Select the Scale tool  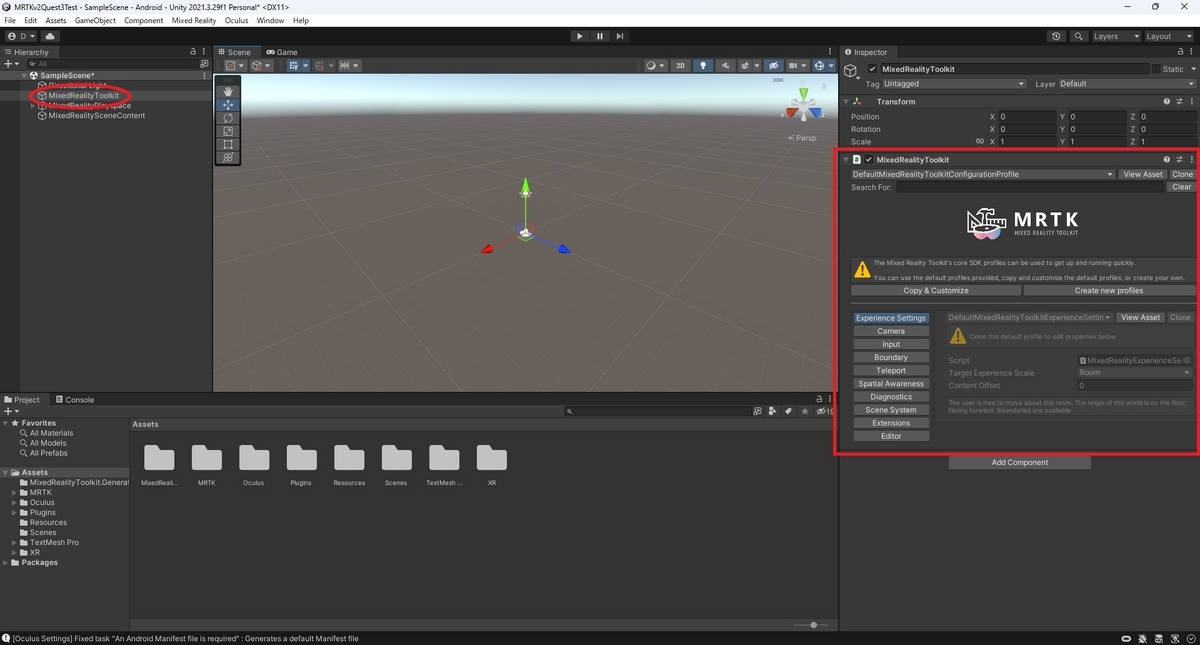228,131
